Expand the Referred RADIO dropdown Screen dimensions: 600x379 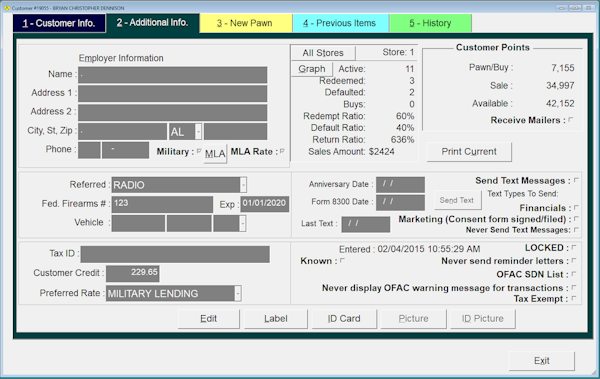pyautogui.click(x=243, y=185)
